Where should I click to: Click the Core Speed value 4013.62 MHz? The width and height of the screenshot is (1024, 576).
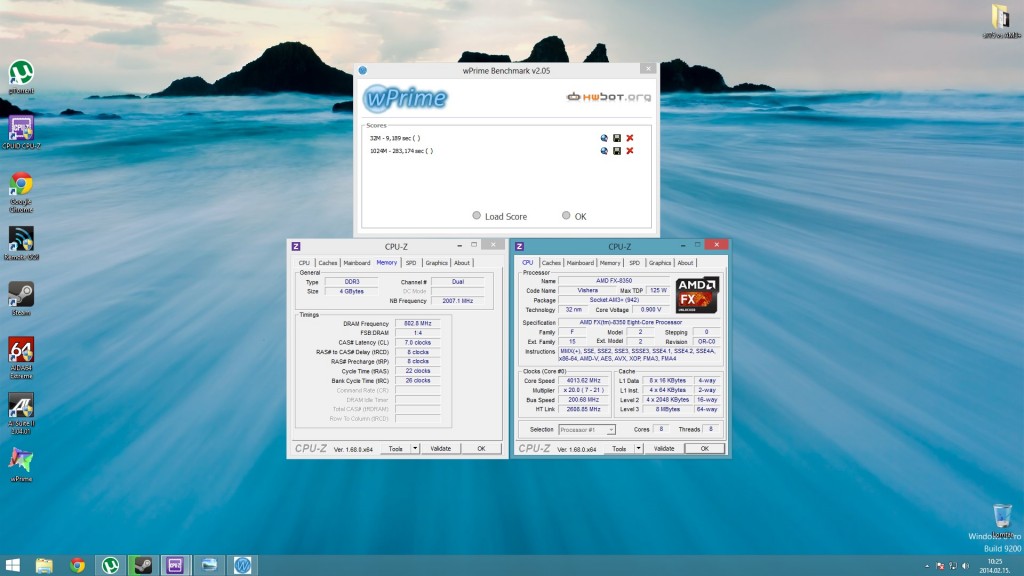pyautogui.click(x=584, y=380)
